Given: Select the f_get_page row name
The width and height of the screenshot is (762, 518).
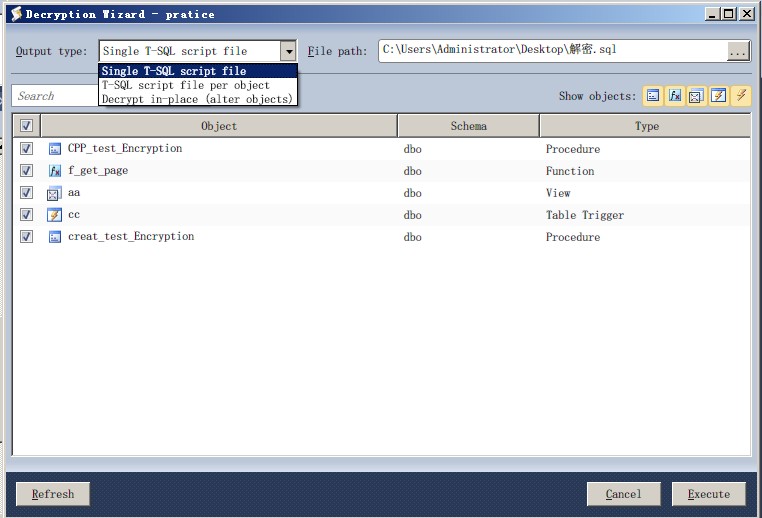Looking at the screenshot, I should point(98,171).
